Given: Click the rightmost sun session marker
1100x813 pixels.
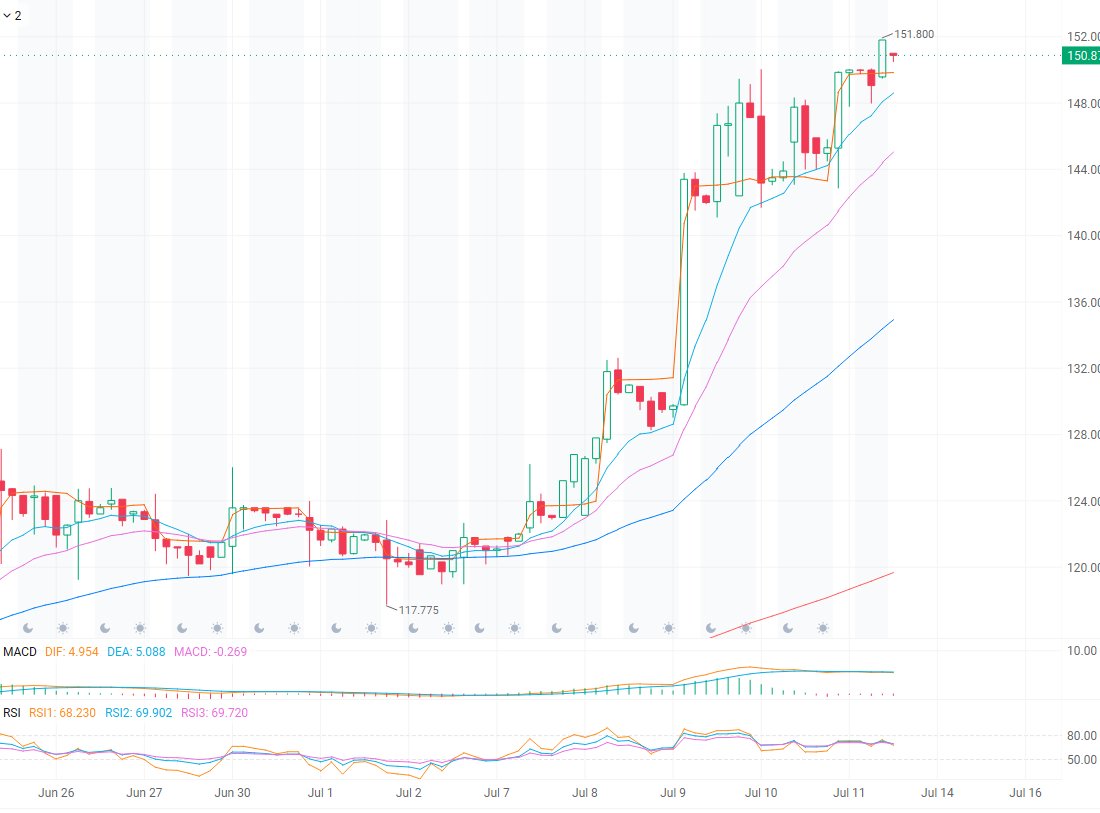Looking at the screenshot, I should (823, 628).
